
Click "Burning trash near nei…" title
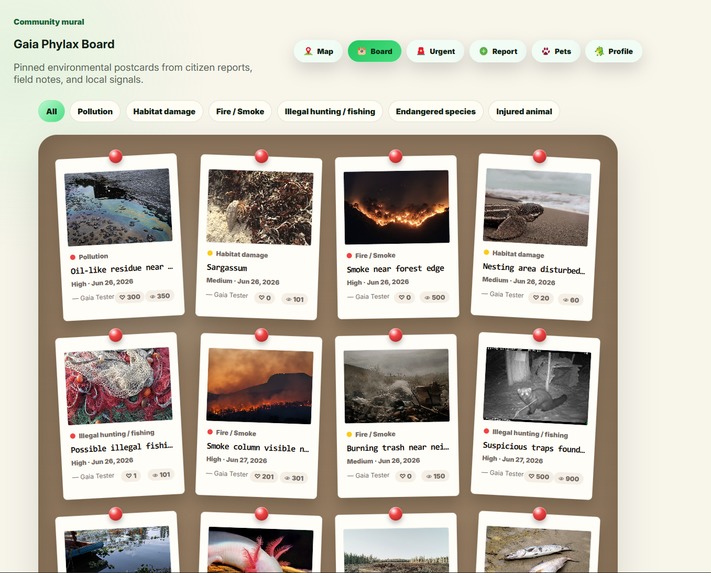pyautogui.click(x=398, y=448)
